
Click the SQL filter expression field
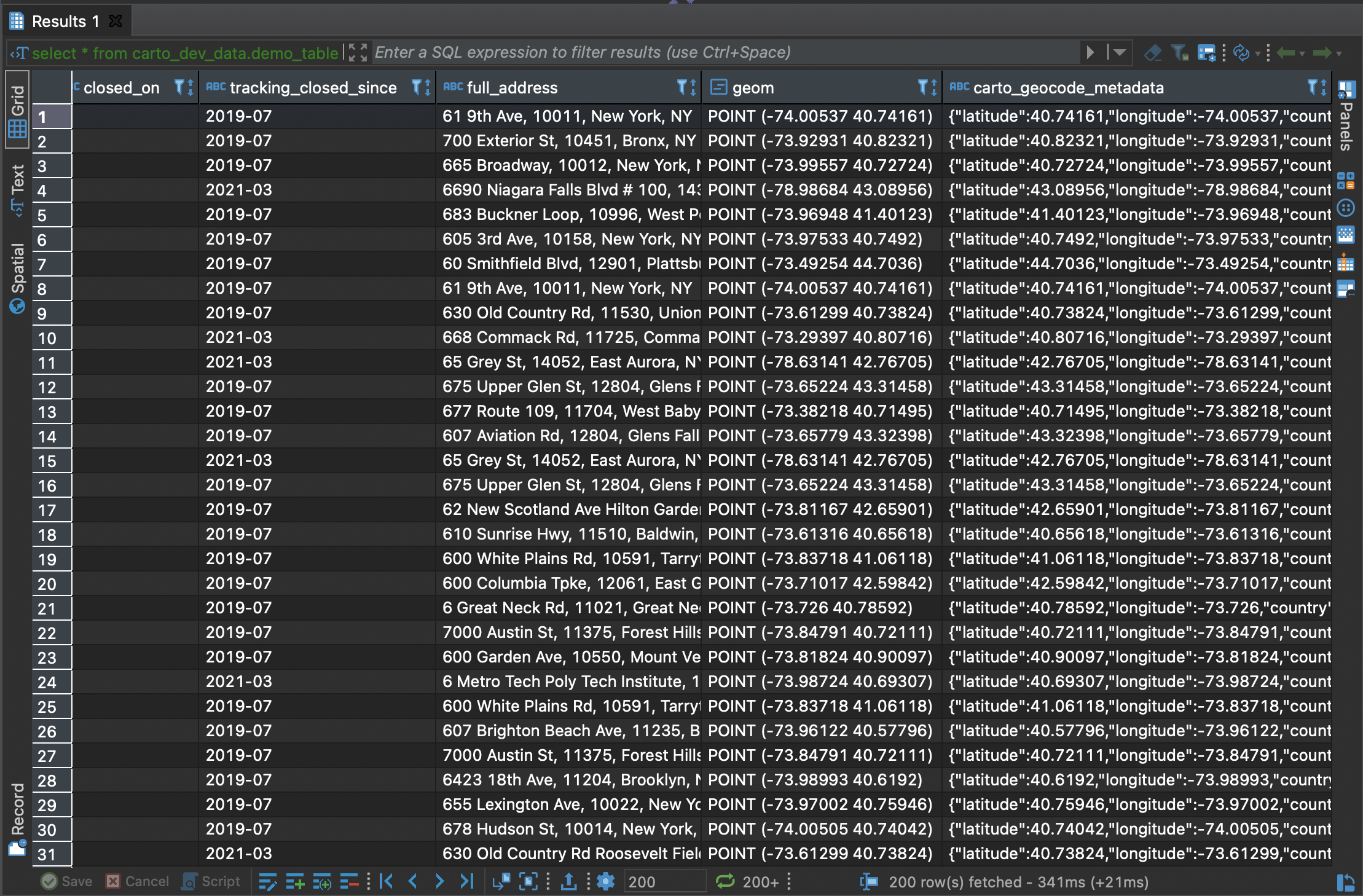[x=725, y=53]
